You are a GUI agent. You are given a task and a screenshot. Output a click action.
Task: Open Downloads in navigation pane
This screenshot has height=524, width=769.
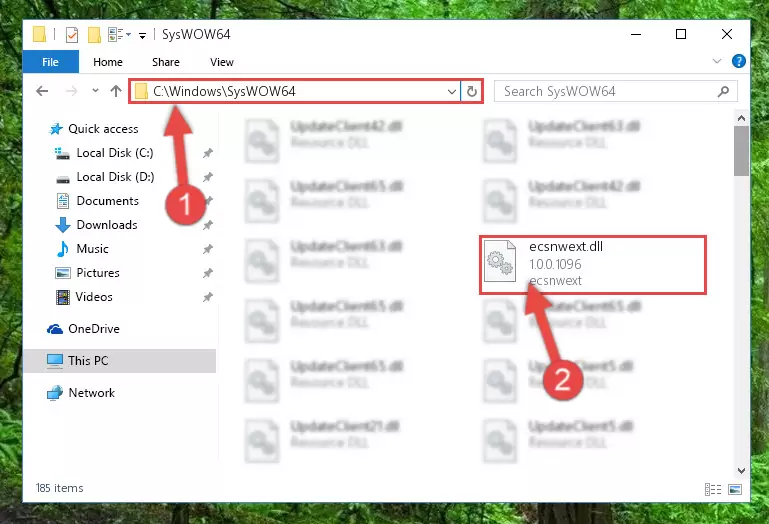[96, 225]
